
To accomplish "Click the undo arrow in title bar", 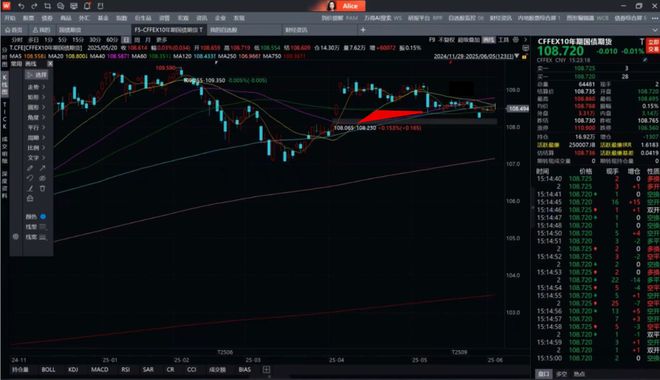I will click(x=21, y=6).
